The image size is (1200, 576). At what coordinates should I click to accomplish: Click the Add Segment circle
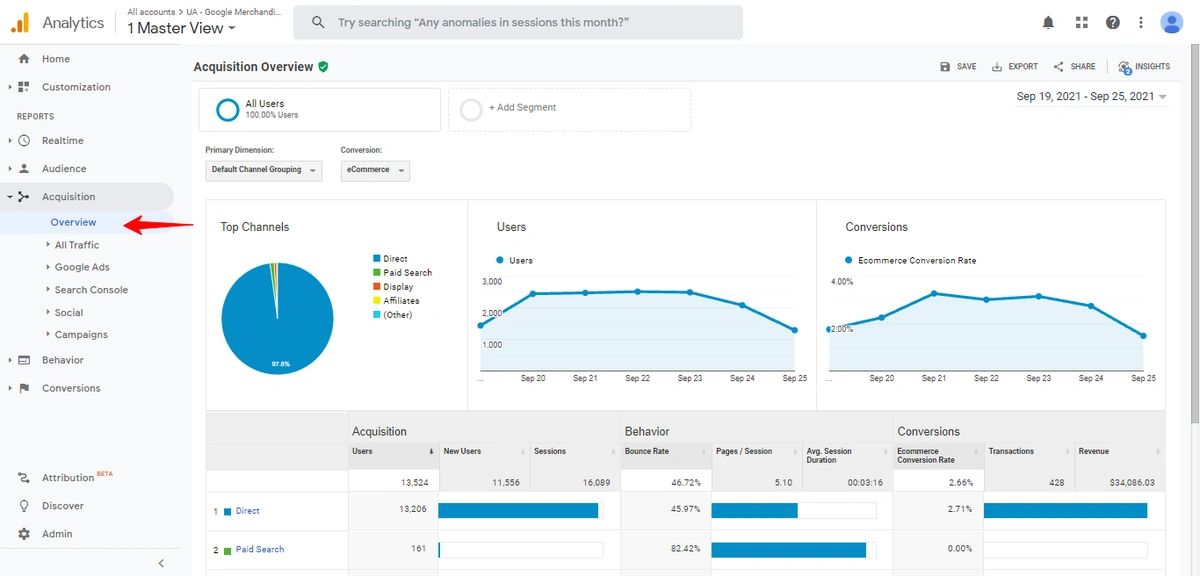pyautogui.click(x=470, y=110)
